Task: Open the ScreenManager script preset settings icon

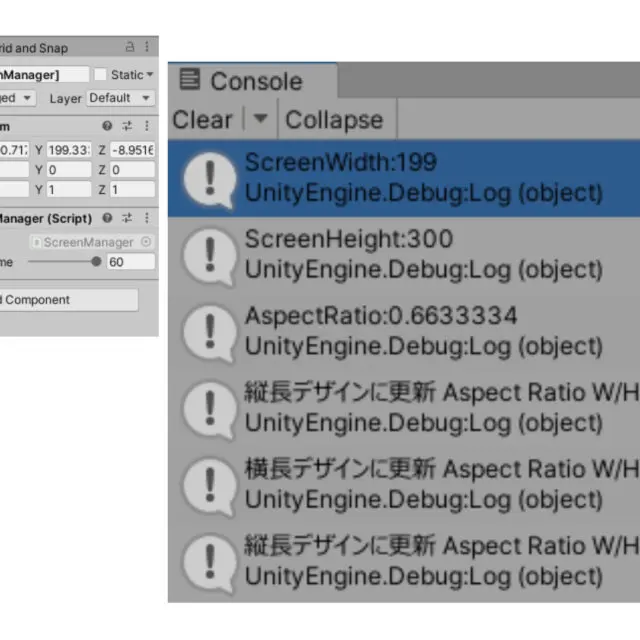Action: click(x=127, y=218)
